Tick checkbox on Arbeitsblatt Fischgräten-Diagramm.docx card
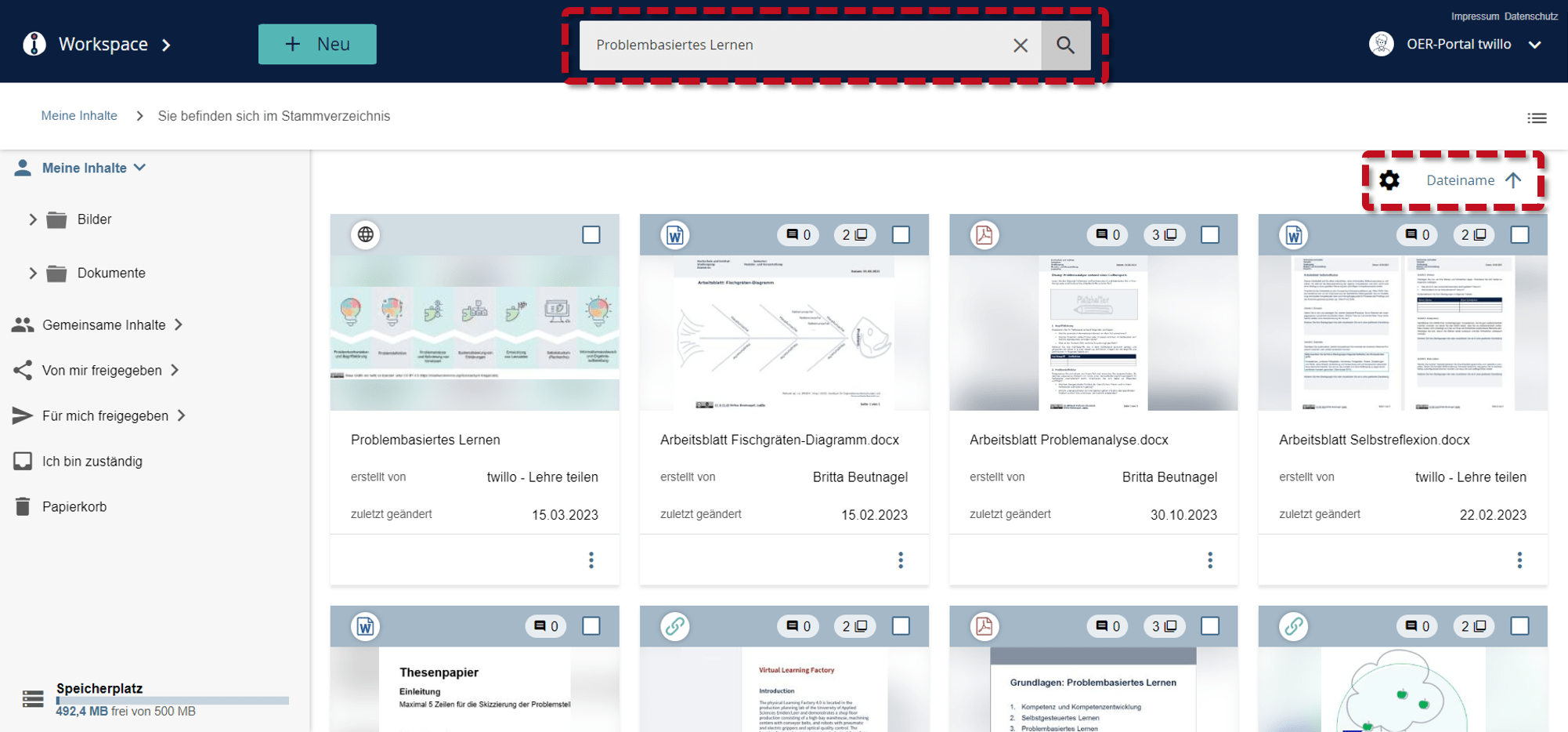This screenshot has height=732, width=1568. click(x=901, y=235)
